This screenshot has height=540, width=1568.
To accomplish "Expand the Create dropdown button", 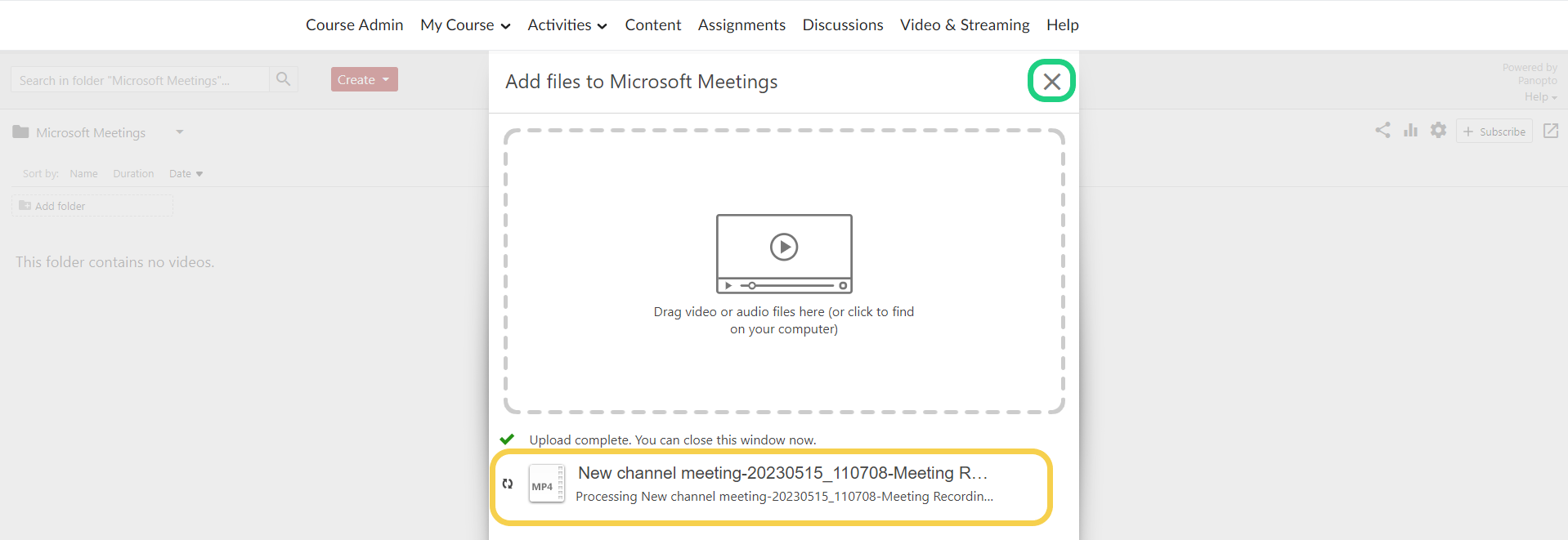I will 364,79.
